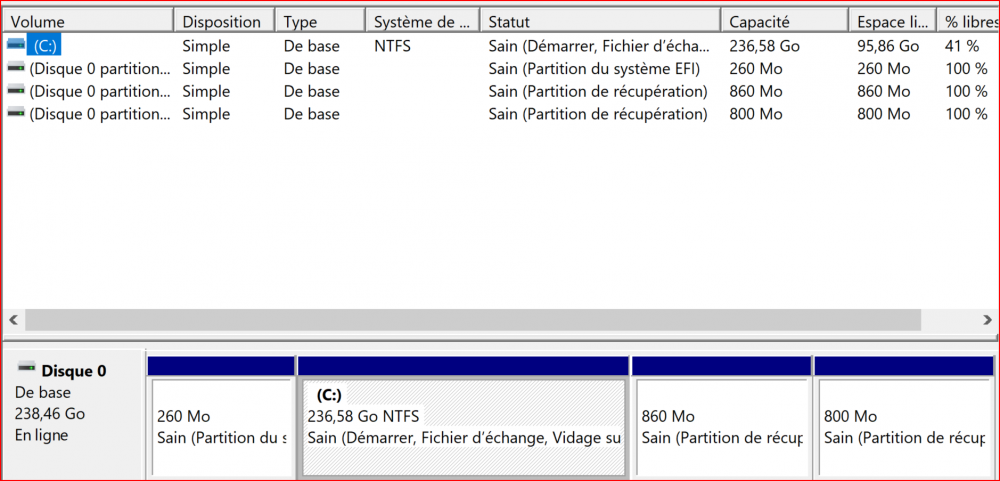Screen dimensions: 1000x481
Task: Click the Statut column header
Action: pos(599,21)
